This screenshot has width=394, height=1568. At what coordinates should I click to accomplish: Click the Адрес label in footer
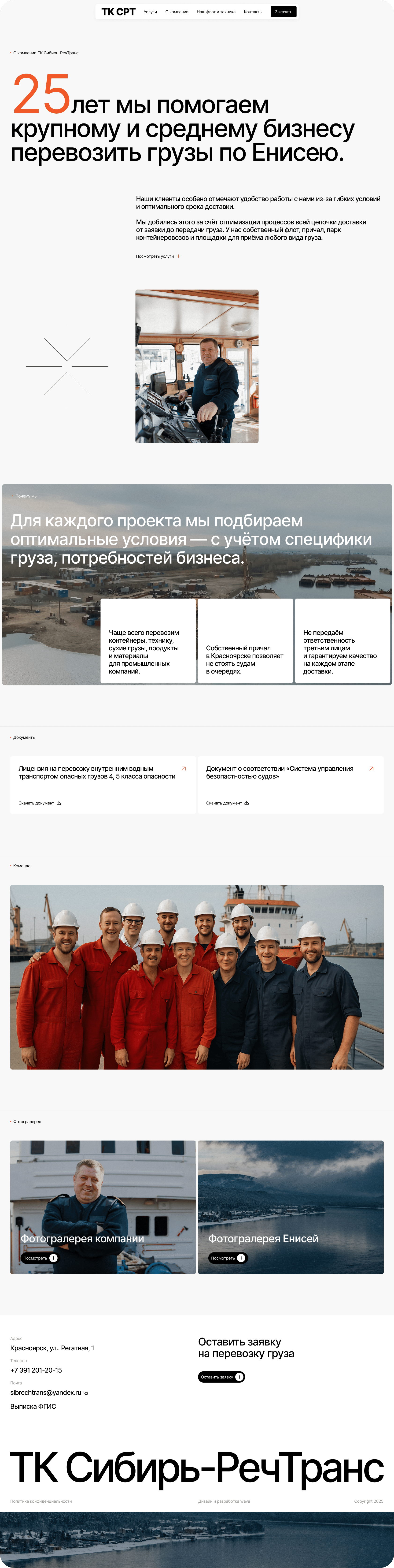coord(16,1338)
